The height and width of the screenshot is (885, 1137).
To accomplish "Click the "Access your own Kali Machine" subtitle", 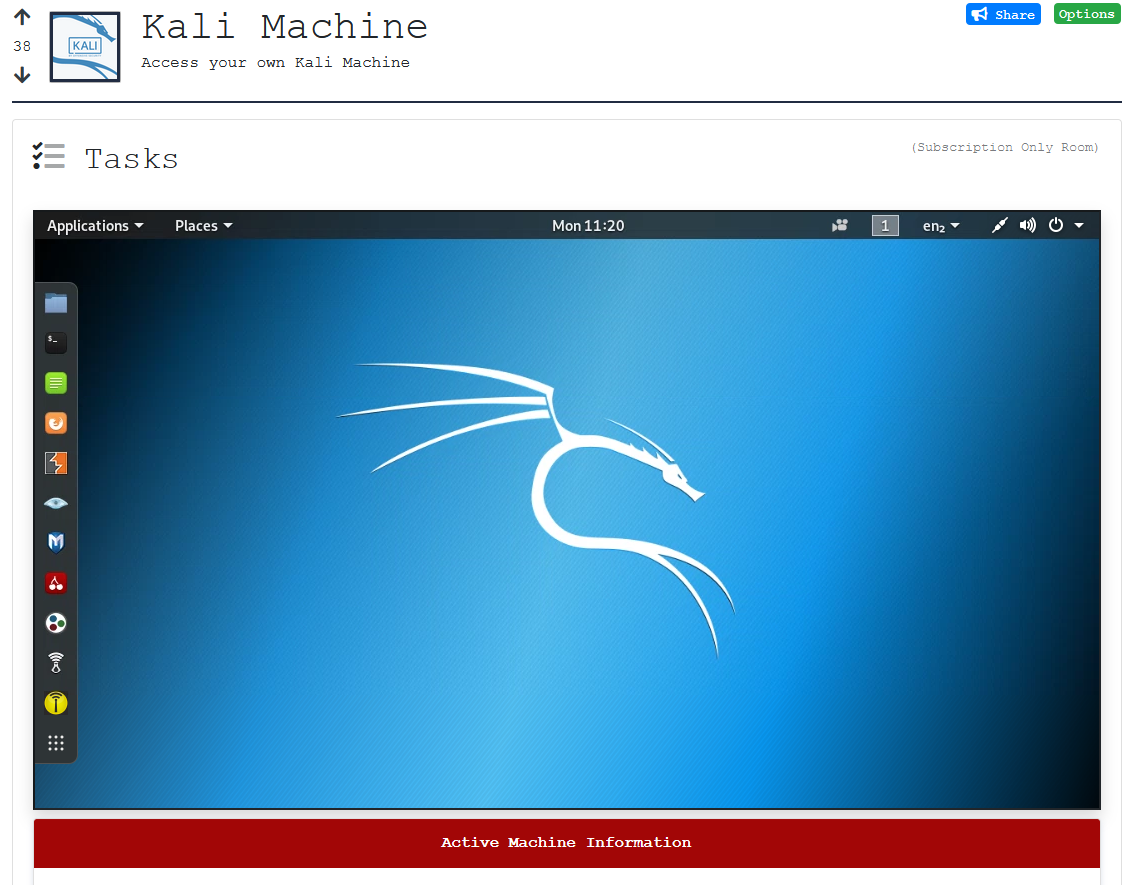I will point(276,62).
